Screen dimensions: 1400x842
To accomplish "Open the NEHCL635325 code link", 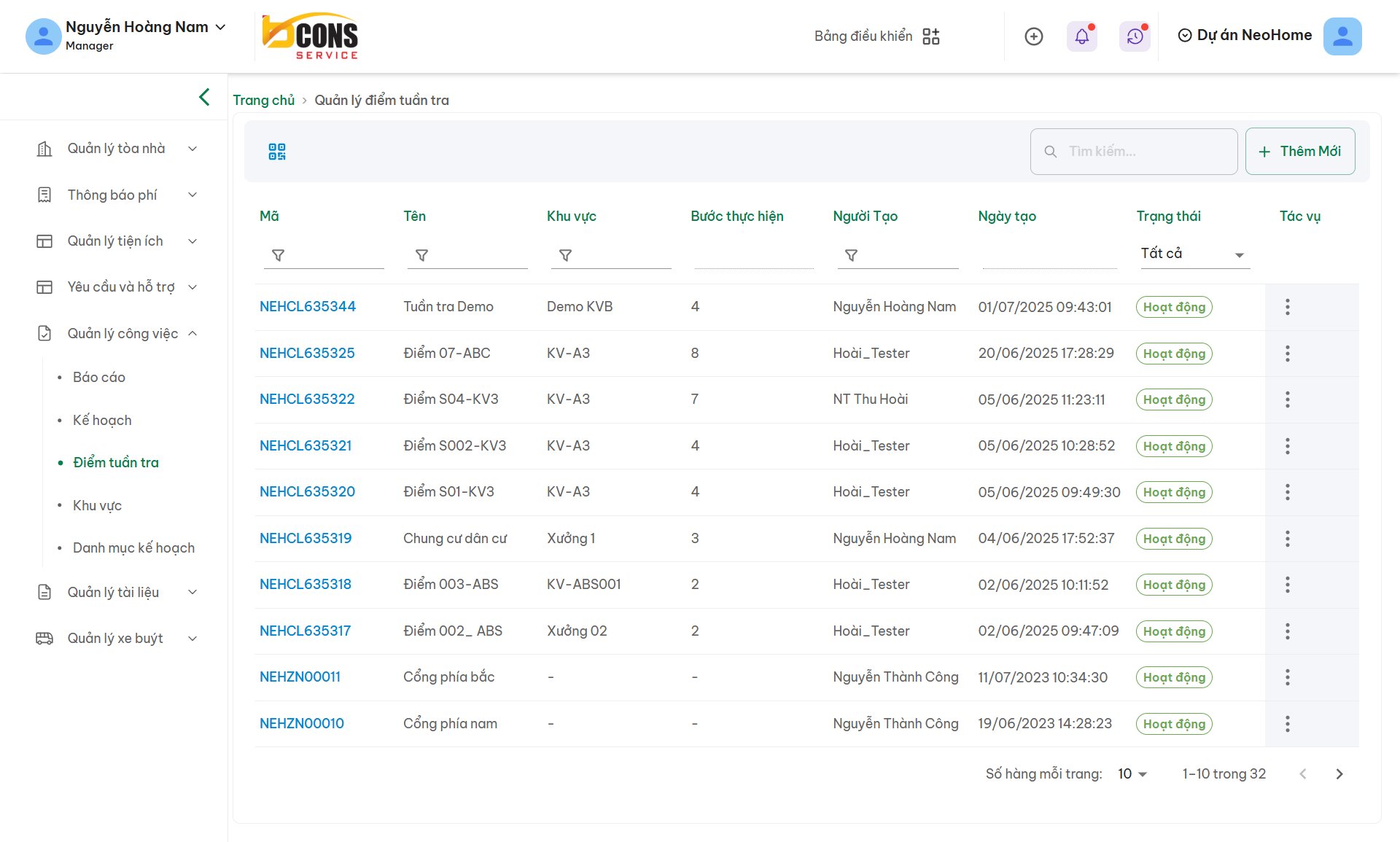I will coord(307,354).
